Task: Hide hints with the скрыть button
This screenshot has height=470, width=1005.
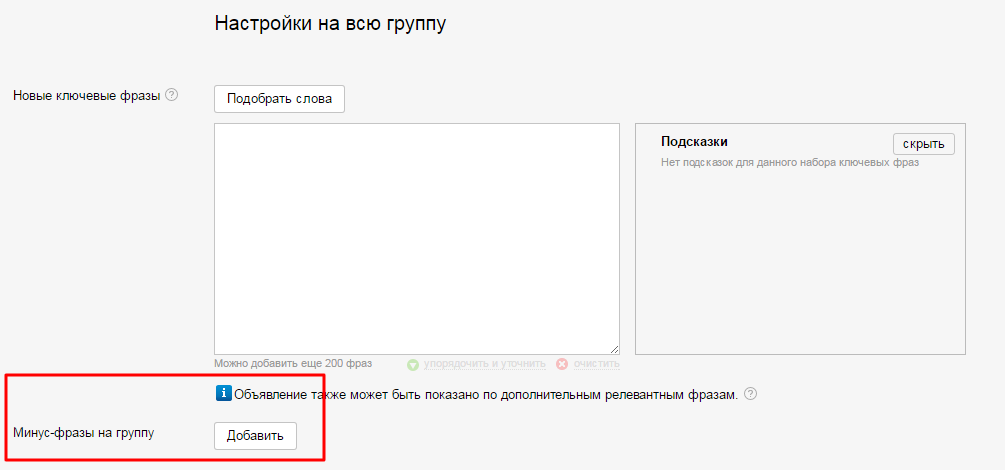Action: (x=923, y=144)
